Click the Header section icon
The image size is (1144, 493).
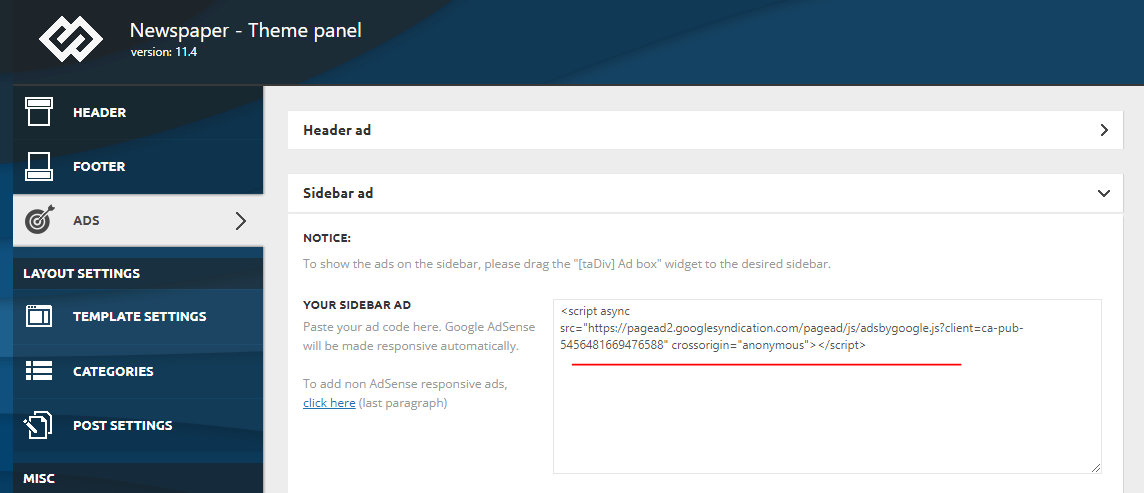tap(39, 112)
